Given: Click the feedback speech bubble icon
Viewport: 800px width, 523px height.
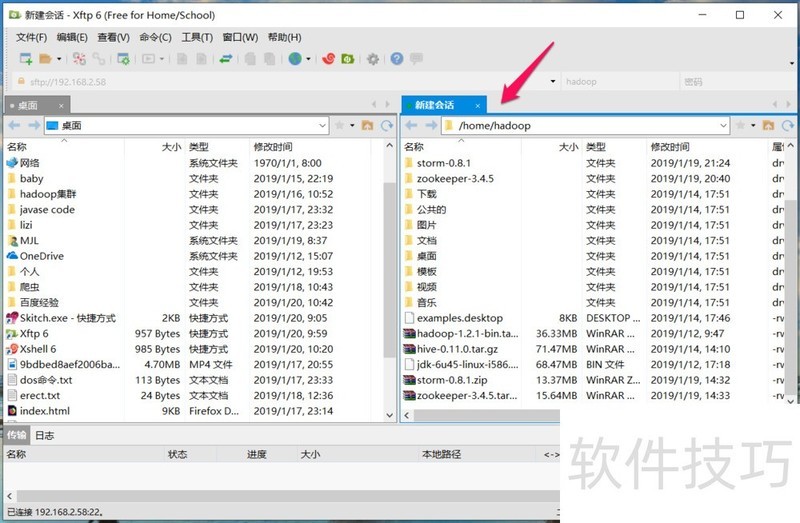Looking at the screenshot, I should [416, 58].
